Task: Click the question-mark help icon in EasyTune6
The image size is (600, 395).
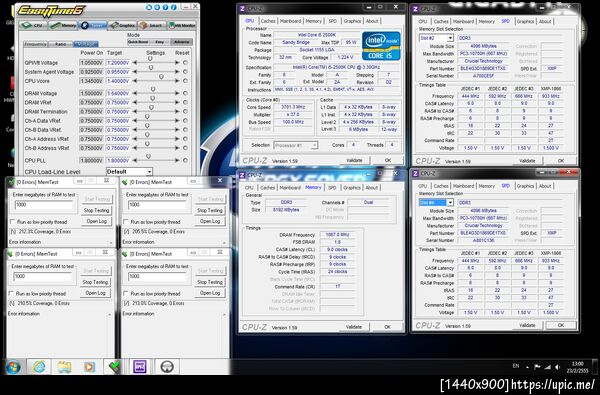Action: point(166,7)
